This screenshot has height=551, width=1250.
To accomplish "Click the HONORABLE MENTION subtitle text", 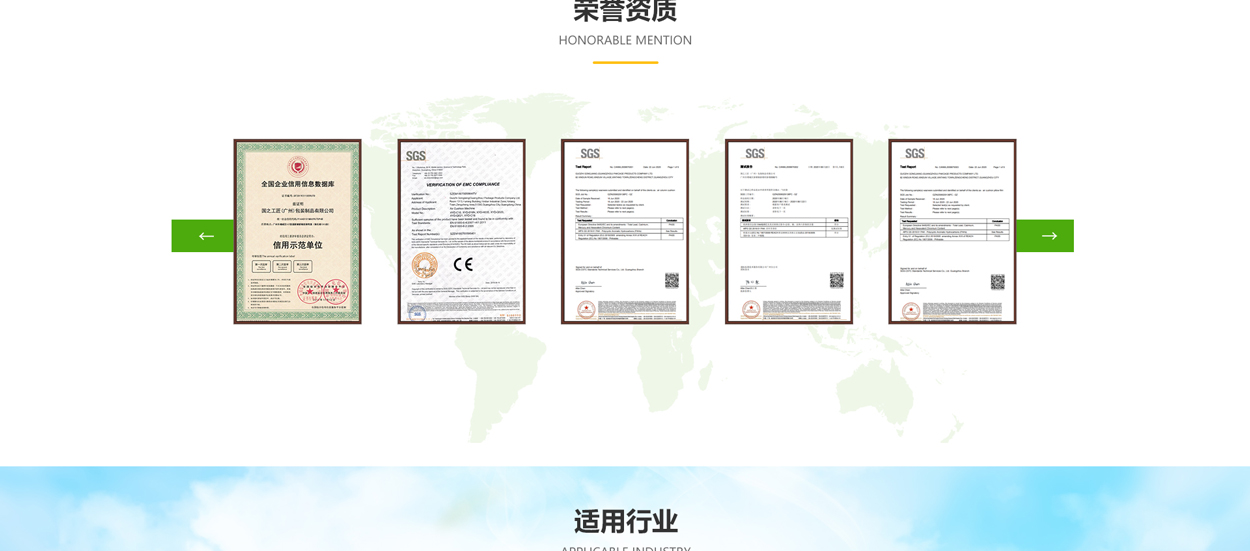I will (625, 40).
